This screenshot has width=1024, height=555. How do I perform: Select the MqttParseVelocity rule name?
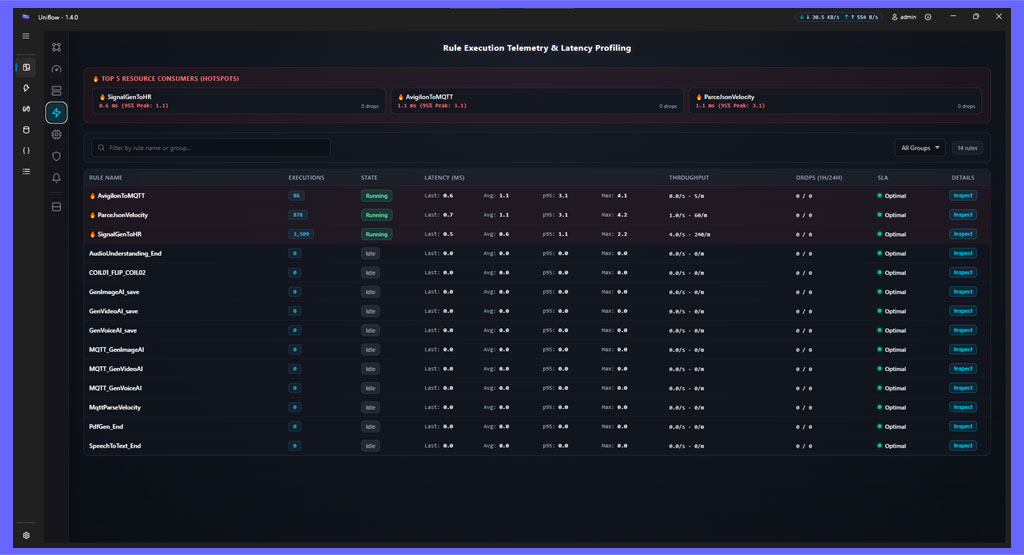coord(115,407)
